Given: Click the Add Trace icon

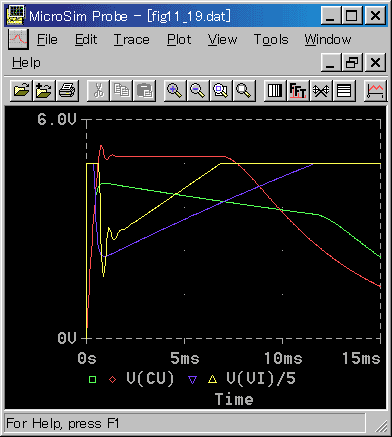Looking at the screenshot, I should (x=375, y=90).
